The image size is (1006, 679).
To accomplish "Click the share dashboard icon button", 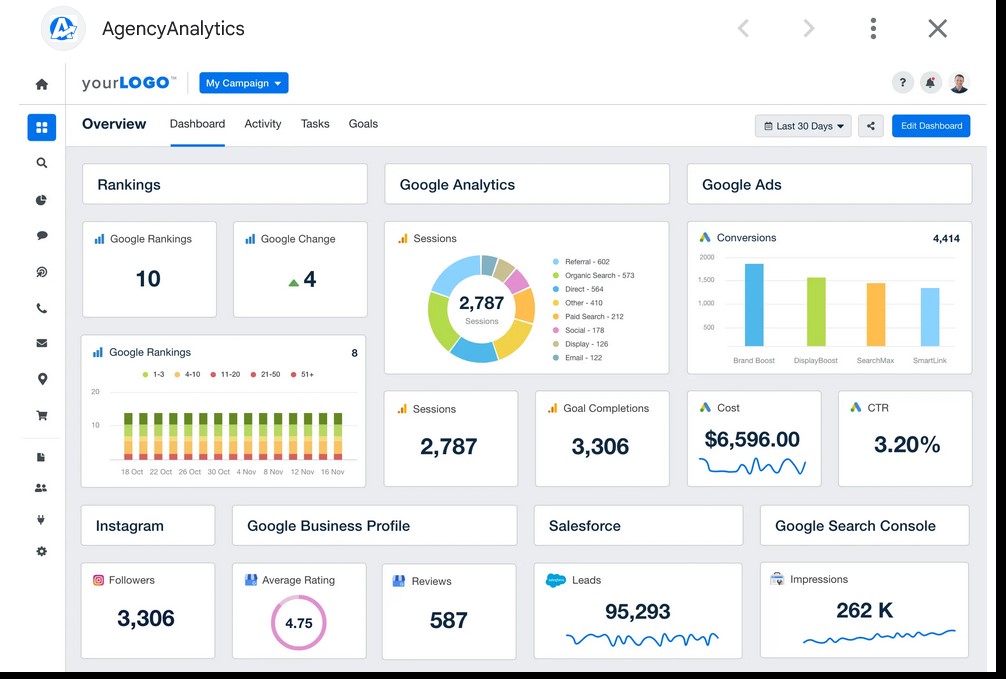I will coord(871,126).
